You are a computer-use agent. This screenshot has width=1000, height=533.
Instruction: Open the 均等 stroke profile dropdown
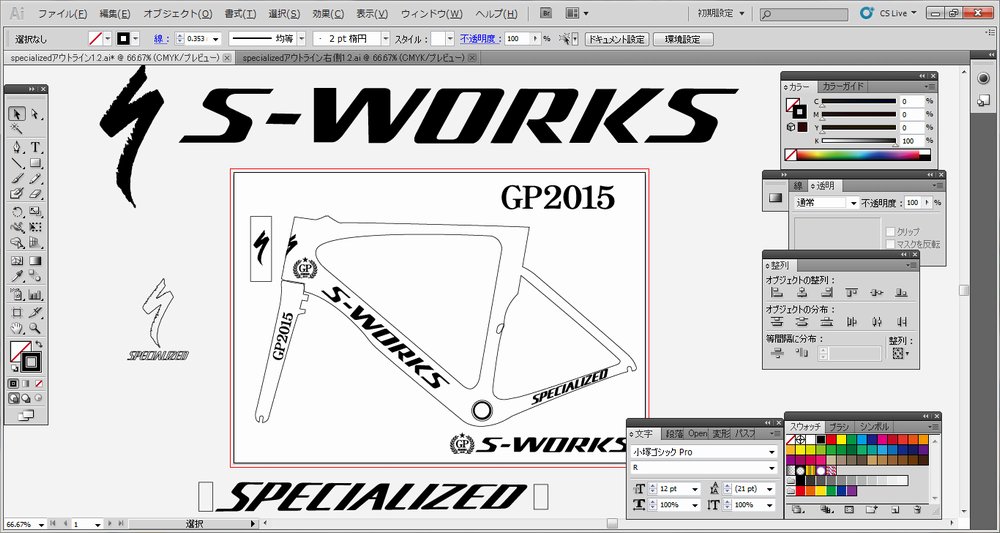point(302,39)
